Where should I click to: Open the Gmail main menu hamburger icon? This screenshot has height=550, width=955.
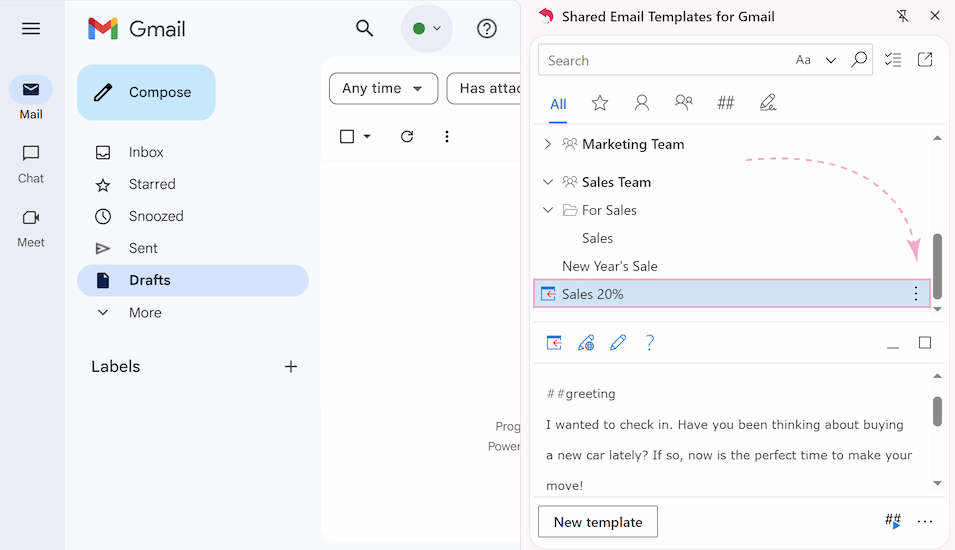tap(31, 28)
